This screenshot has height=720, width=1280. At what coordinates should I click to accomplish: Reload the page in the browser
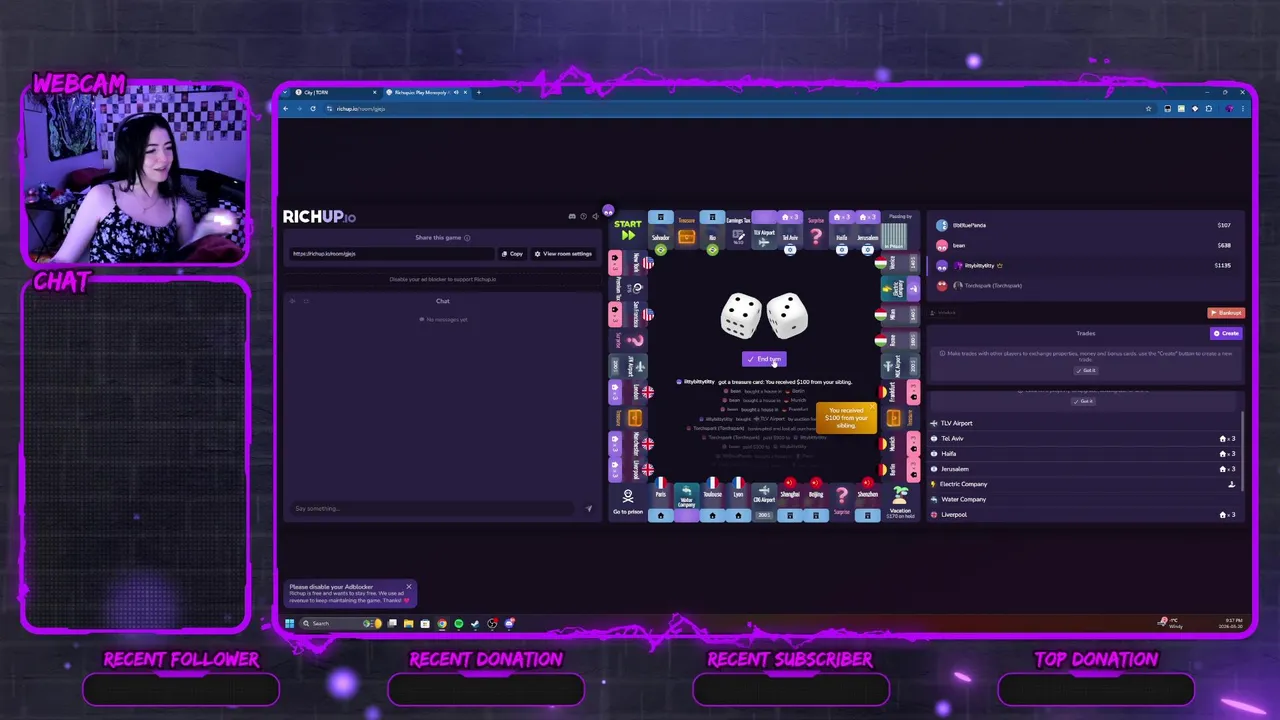tap(313, 109)
